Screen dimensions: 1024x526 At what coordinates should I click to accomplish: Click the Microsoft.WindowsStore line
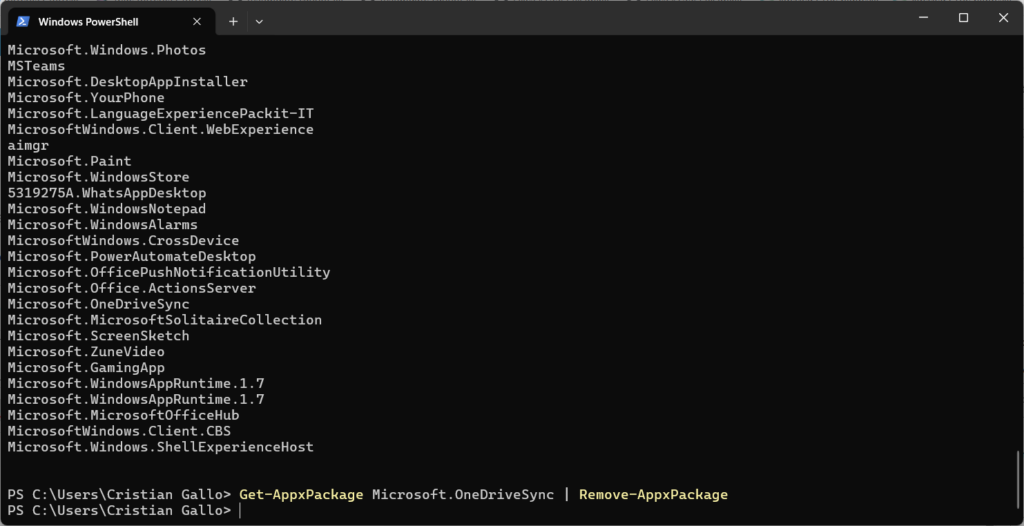[x=98, y=177]
